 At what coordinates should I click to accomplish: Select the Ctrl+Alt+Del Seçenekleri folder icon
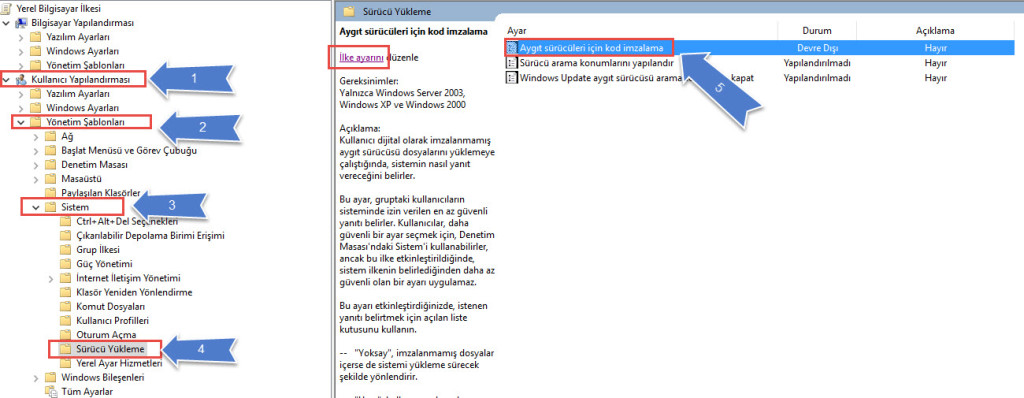pos(65,221)
